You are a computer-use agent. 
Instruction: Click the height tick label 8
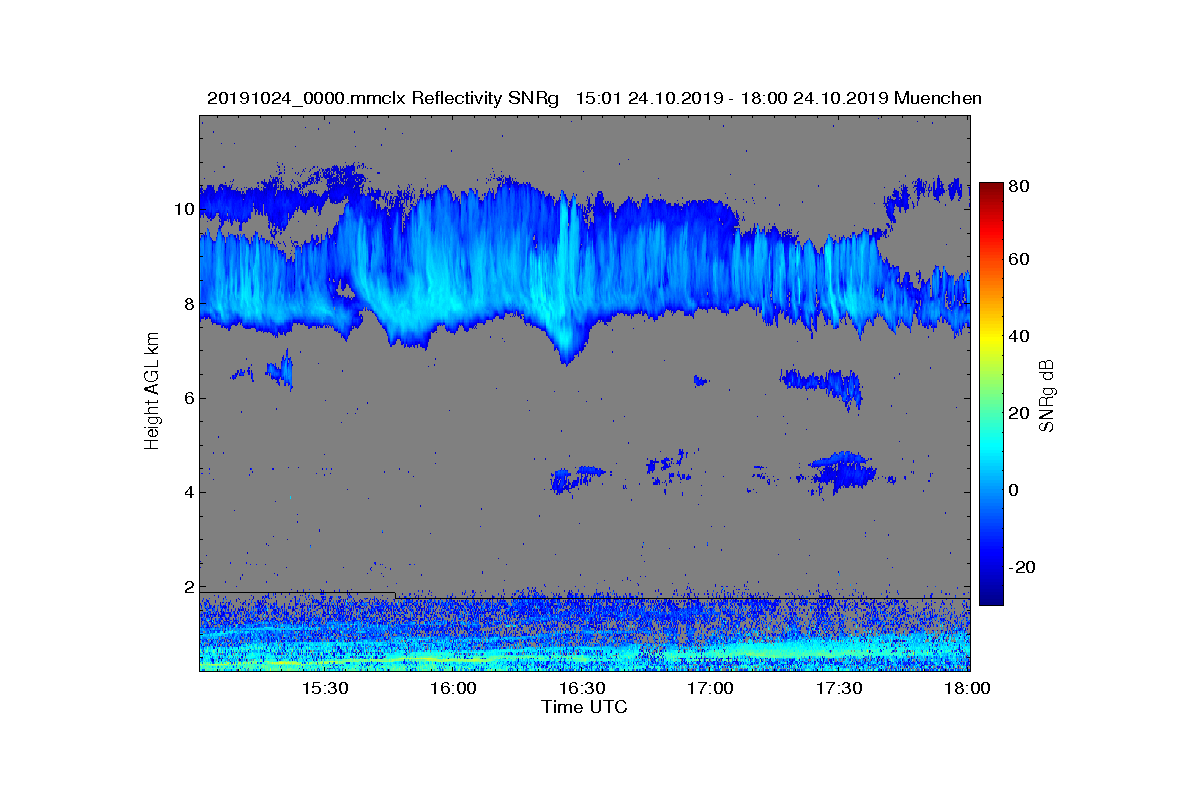click(188, 304)
